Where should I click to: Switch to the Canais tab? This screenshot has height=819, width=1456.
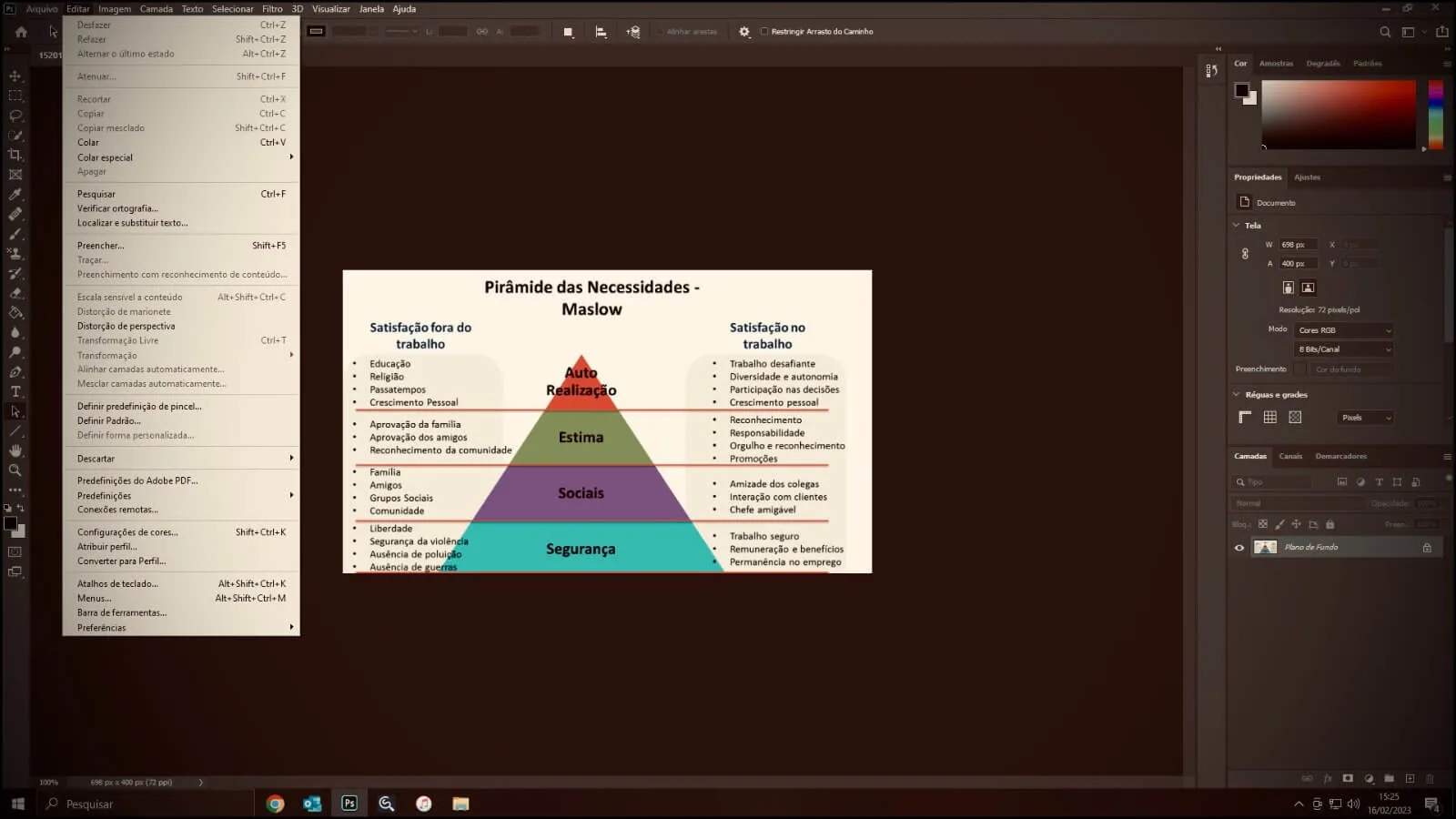tap(1290, 457)
